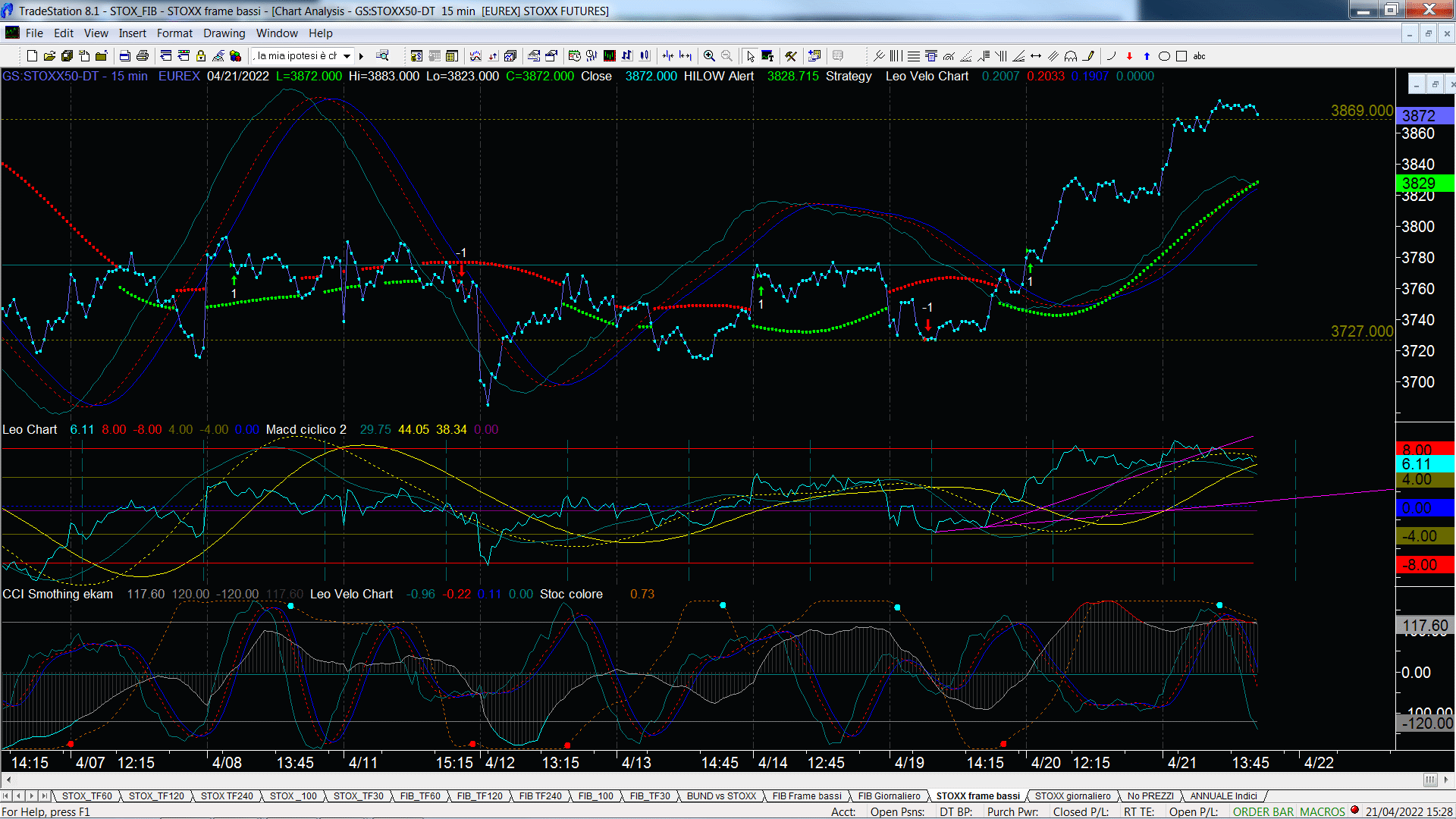The width and height of the screenshot is (1456, 819).
Task: Click the 'Stoc colore' indicator label
Action: [571, 594]
